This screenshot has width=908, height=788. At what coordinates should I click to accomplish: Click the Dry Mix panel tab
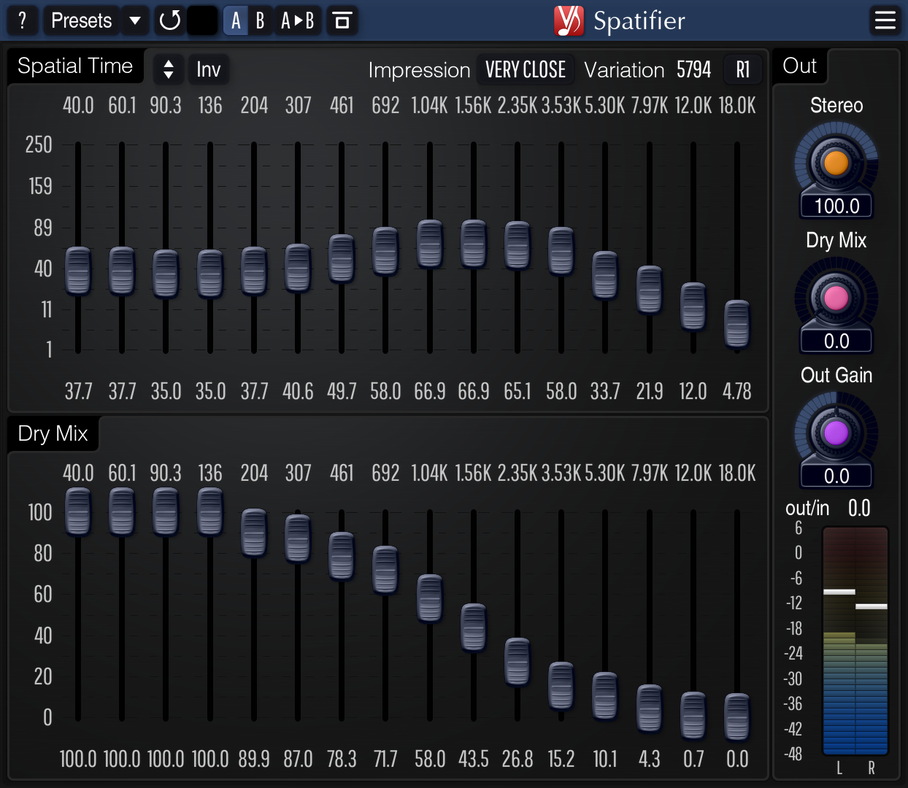(x=53, y=434)
